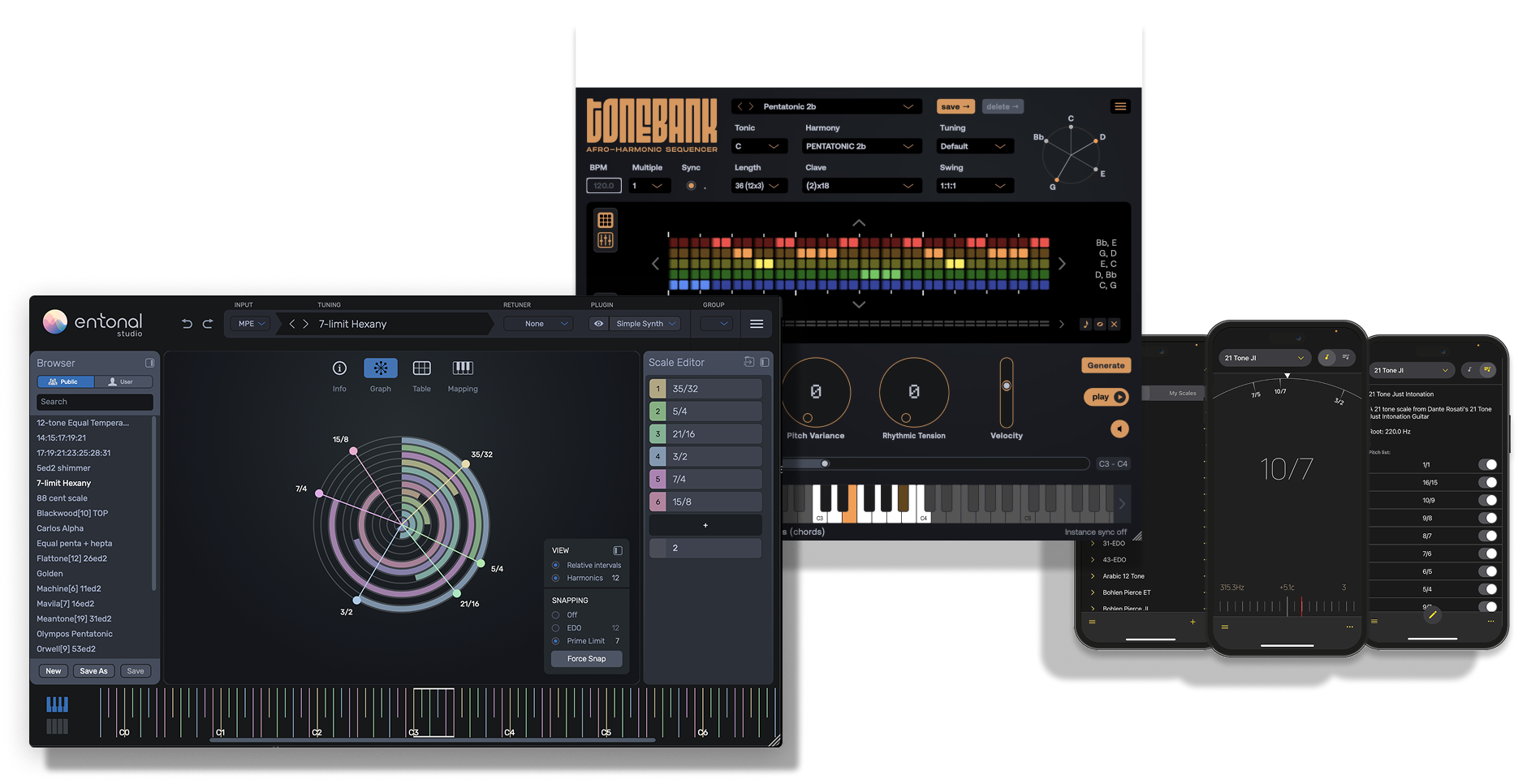Open Tonebank hamburger menu

tap(1120, 106)
